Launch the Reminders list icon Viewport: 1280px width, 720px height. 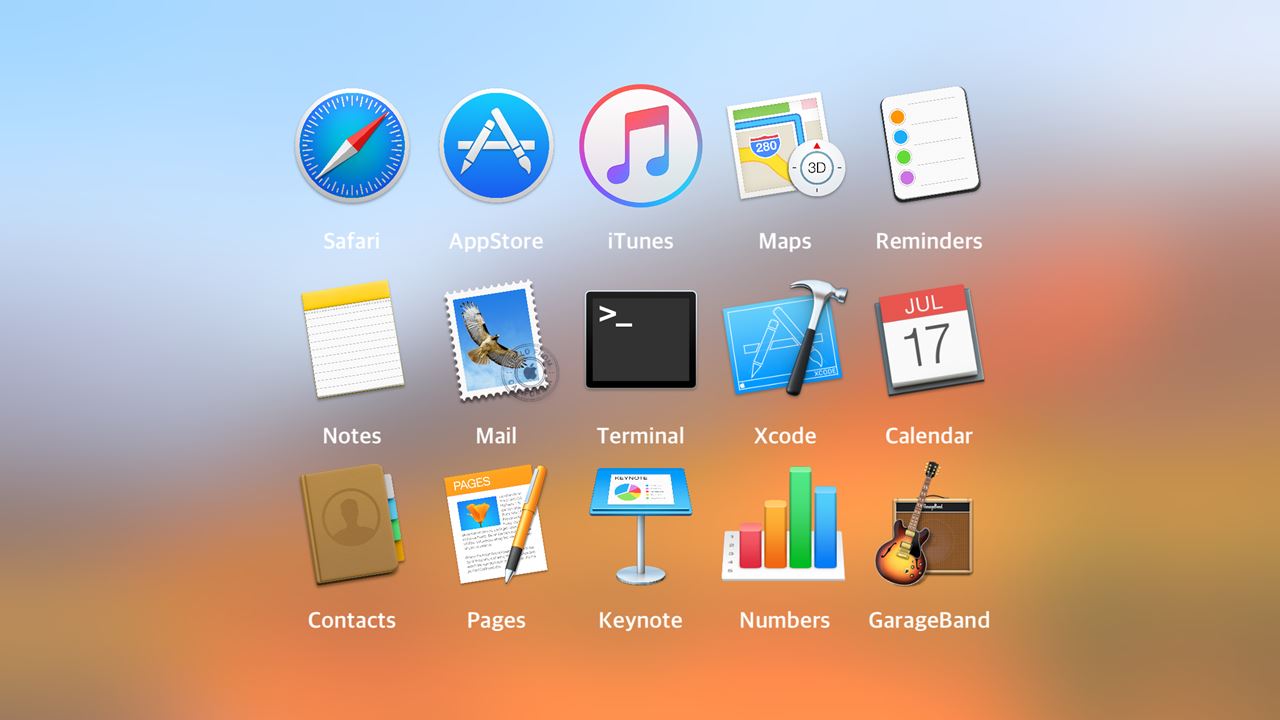pos(930,144)
